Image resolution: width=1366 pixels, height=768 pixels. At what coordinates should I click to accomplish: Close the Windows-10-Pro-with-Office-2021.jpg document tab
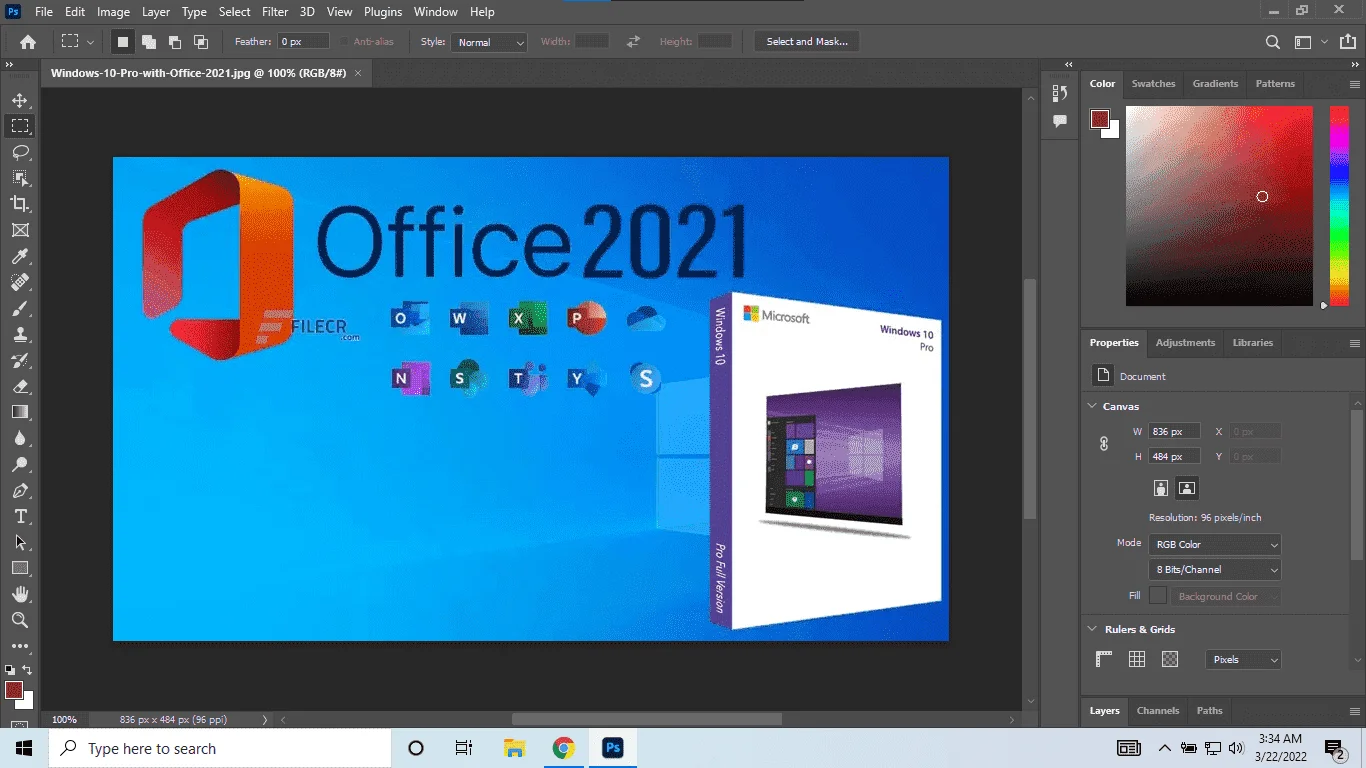click(x=358, y=73)
